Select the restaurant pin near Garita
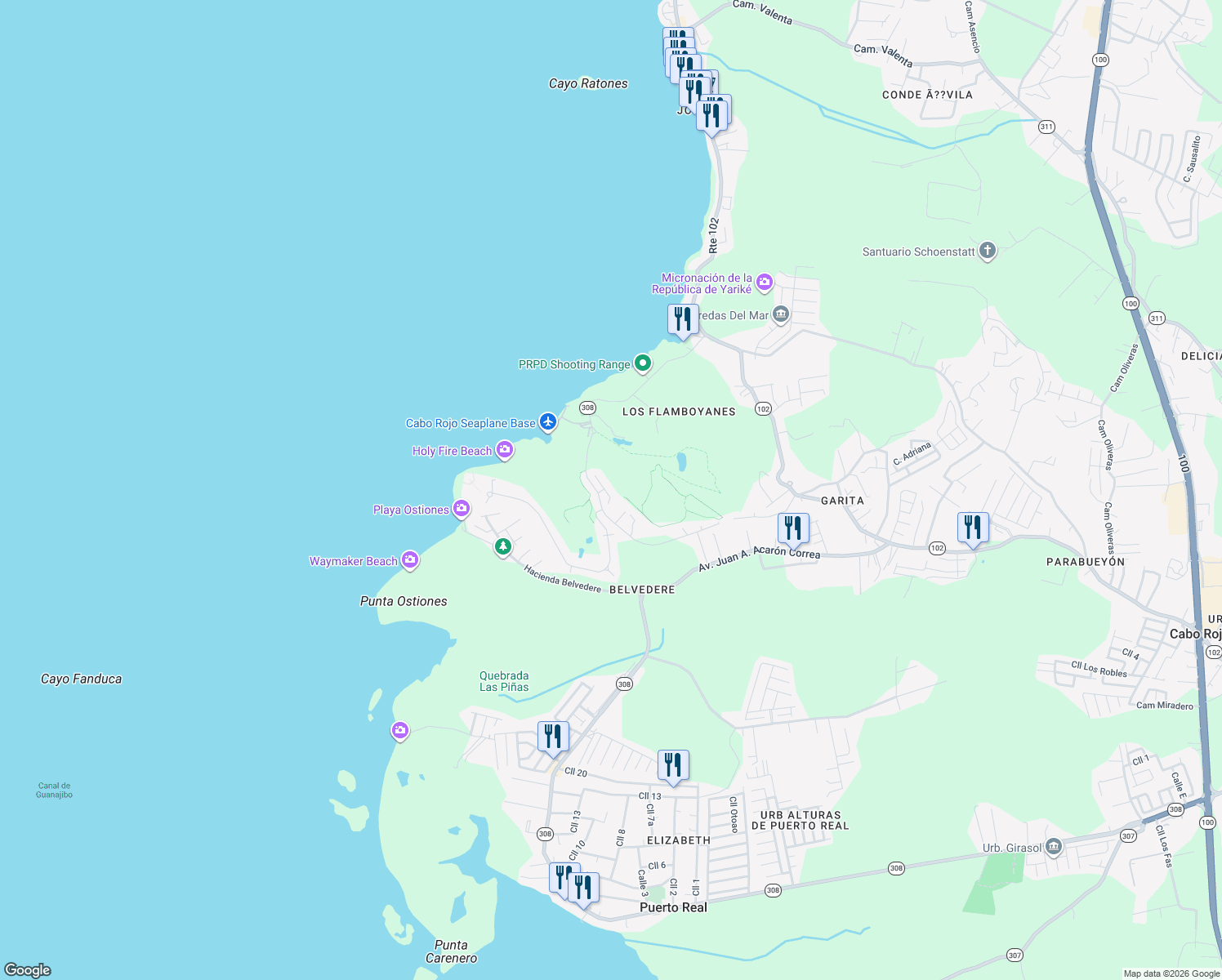 coord(793,527)
